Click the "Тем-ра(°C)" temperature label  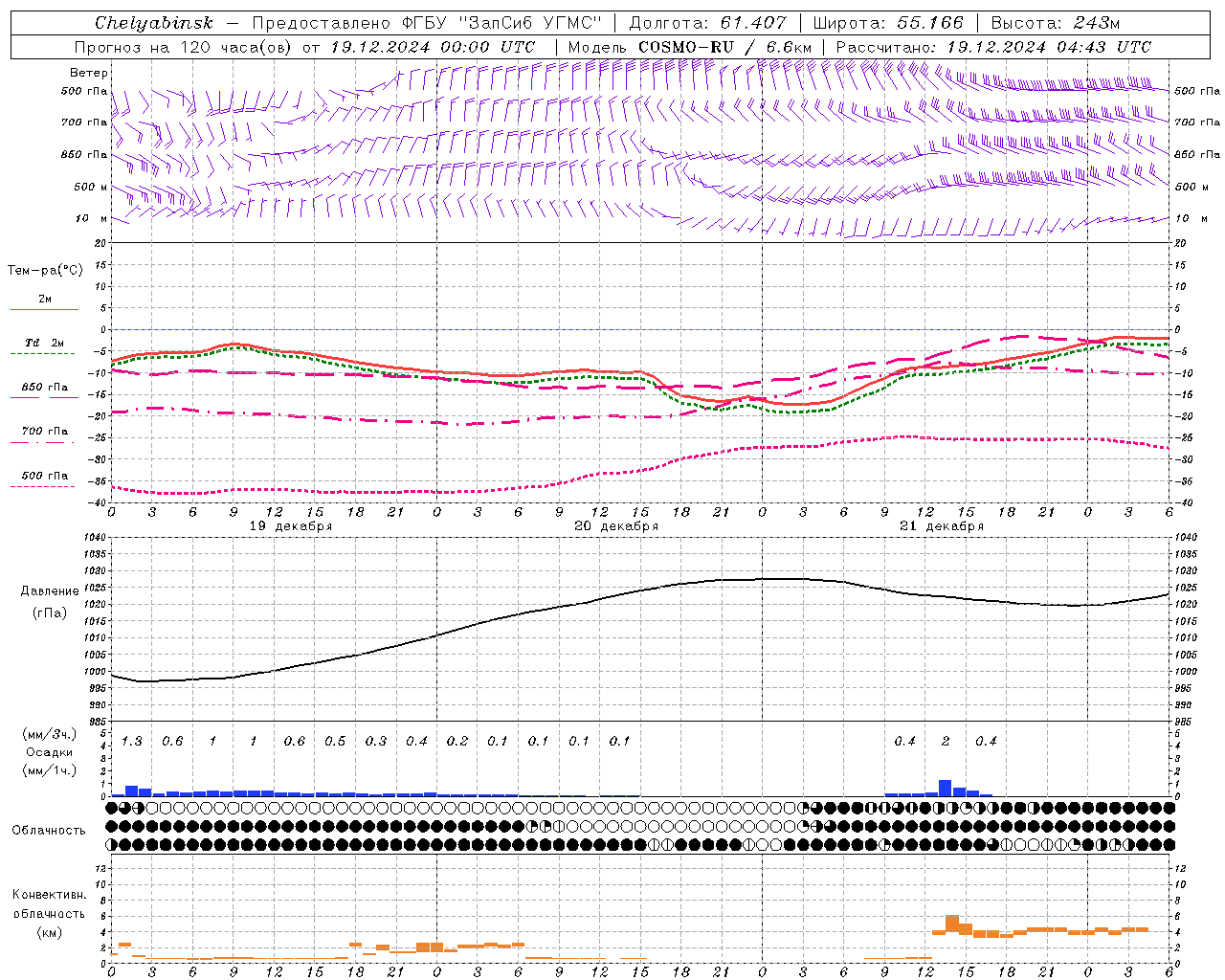(x=45, y=271)
